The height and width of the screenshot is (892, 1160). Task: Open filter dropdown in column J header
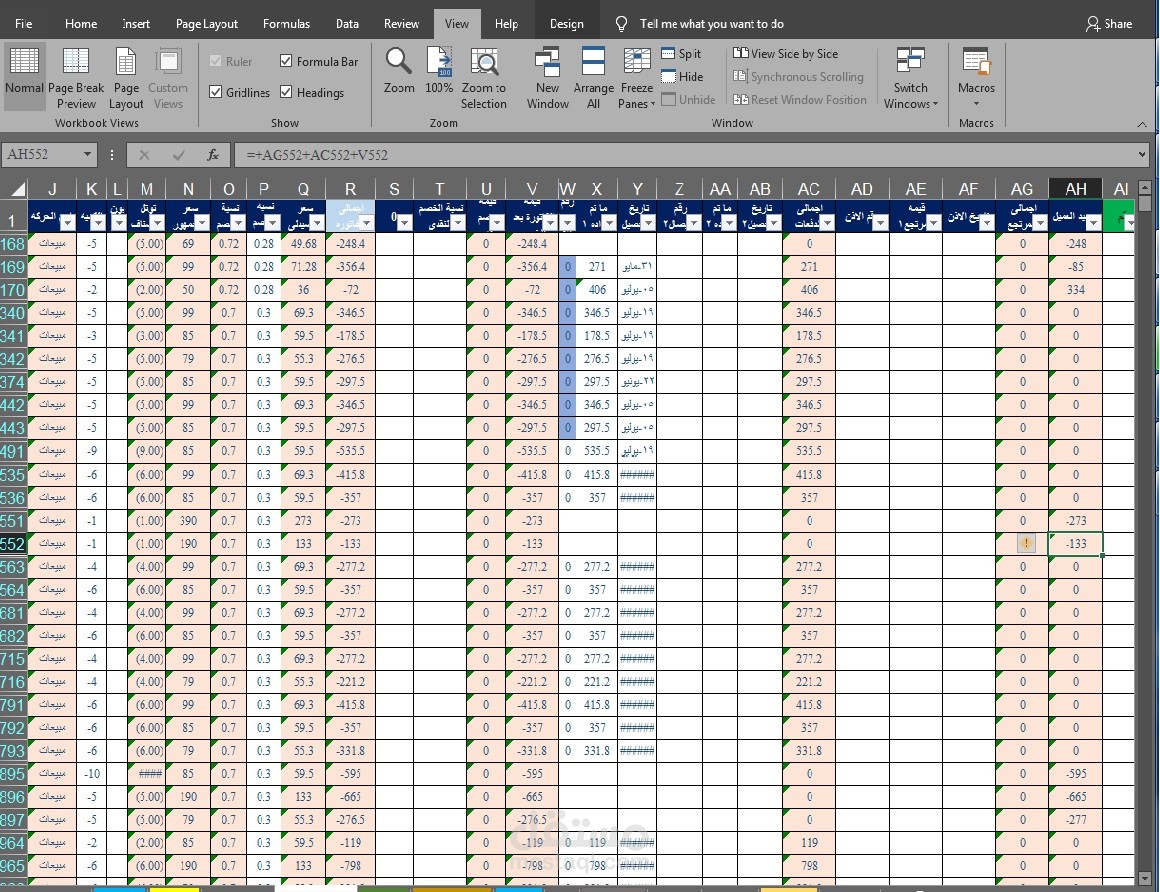click(67, 223)
